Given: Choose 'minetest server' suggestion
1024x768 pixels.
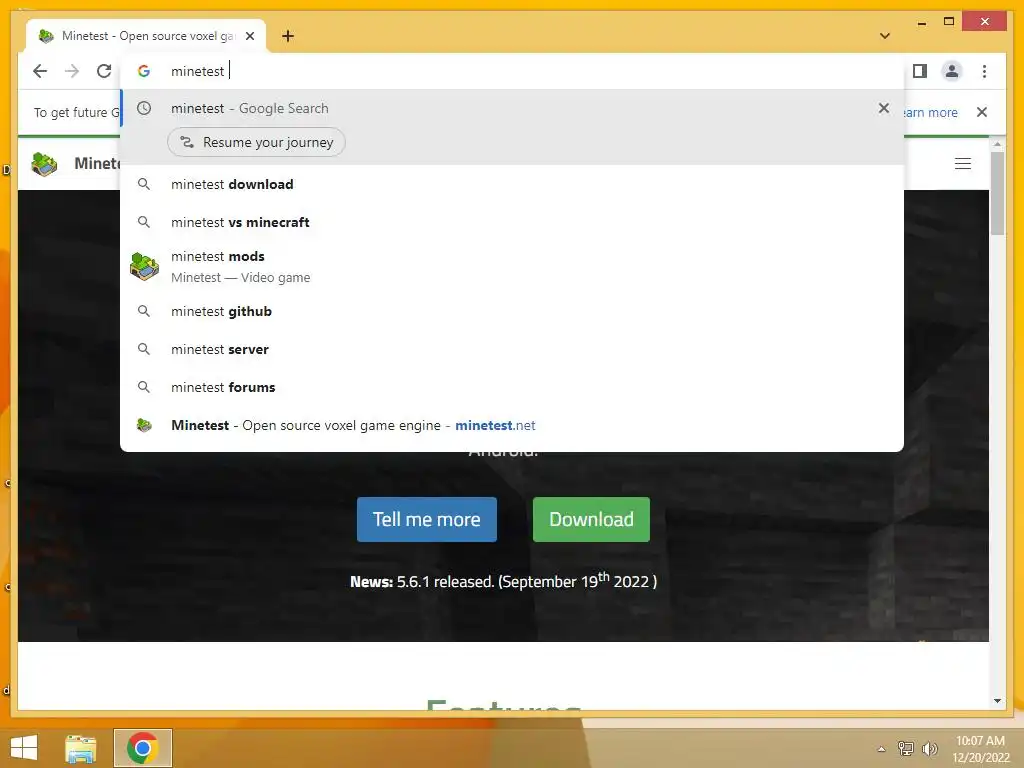Looking at the screenshot, I should [512, 349].
